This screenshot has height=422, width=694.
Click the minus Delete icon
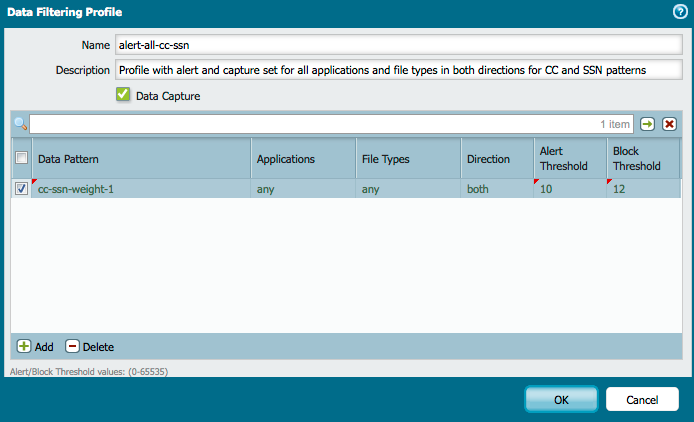click(x=72, y=347)
